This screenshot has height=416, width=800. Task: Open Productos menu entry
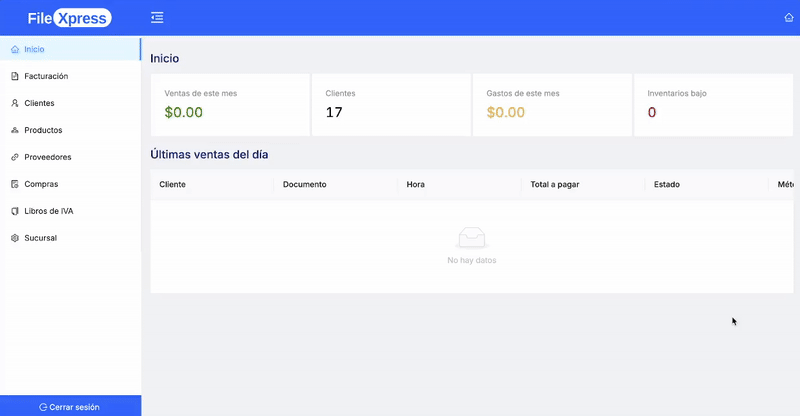pos(70,130)
